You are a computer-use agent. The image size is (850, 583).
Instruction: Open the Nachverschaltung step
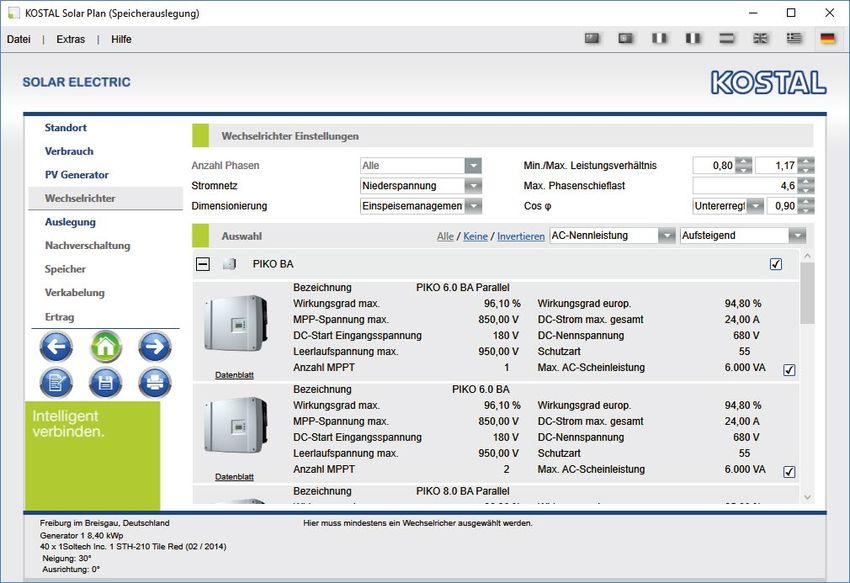pyautogui.click(x=87, y=246)
